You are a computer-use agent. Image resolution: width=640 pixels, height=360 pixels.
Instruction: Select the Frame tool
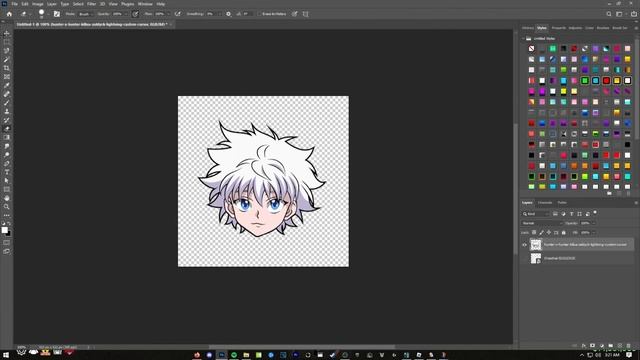click(x=7, y=77)
